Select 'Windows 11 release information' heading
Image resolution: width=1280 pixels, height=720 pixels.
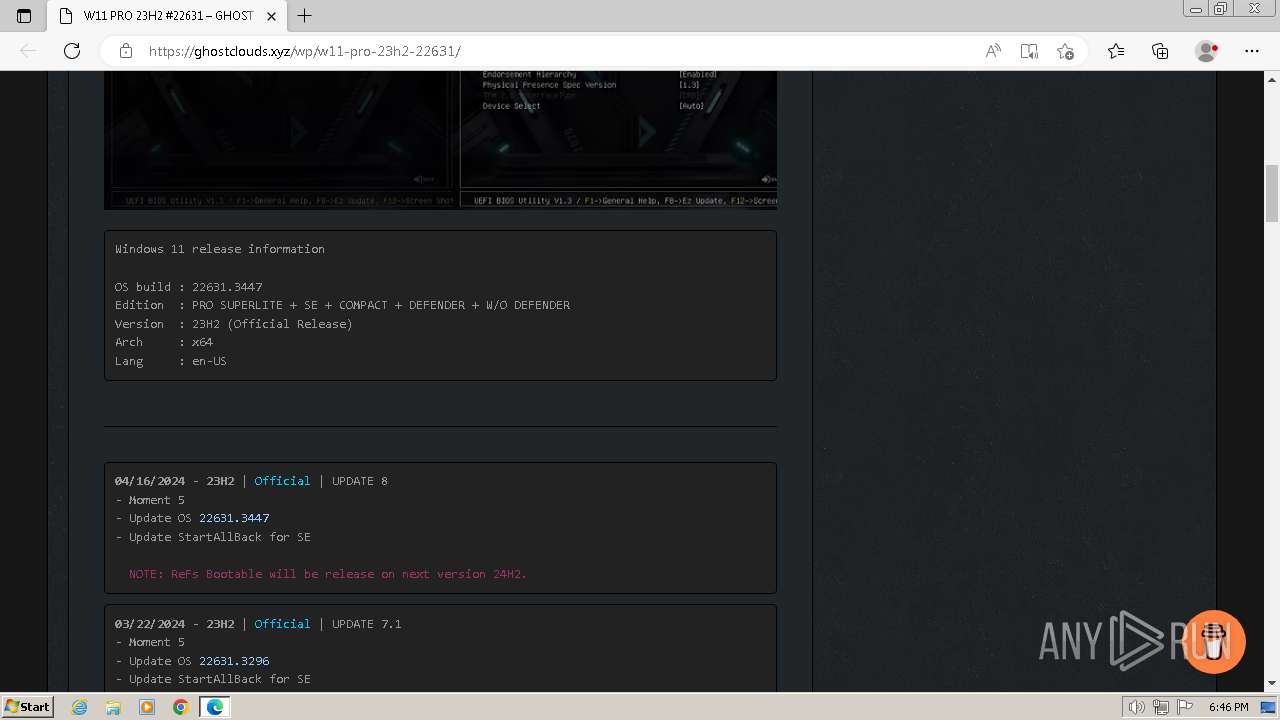[220, 249]
